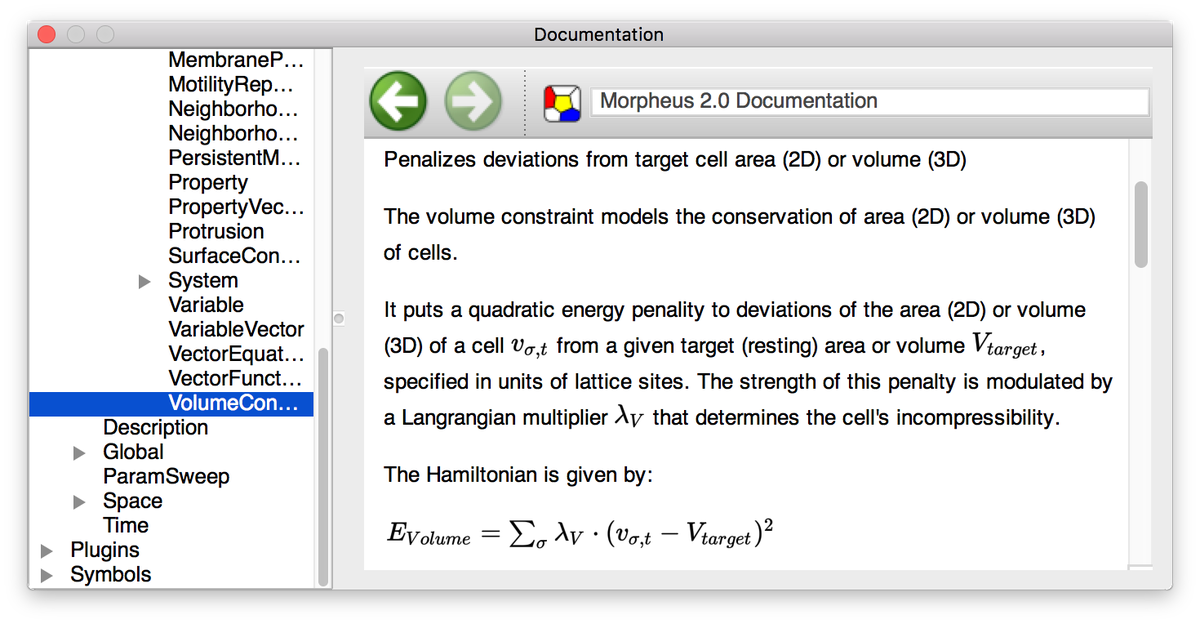Expand the Global tree node
Viewport: 1200px width, 624px height.
coord(80,453)
